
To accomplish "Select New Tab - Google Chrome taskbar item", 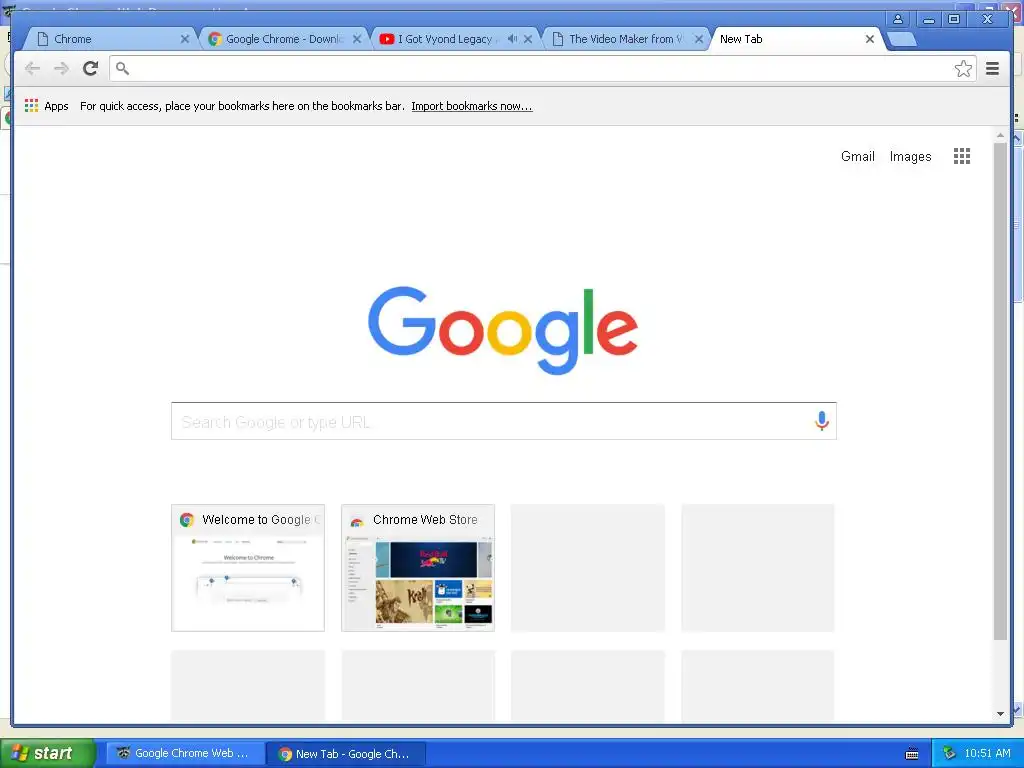I will pos(346,754).
